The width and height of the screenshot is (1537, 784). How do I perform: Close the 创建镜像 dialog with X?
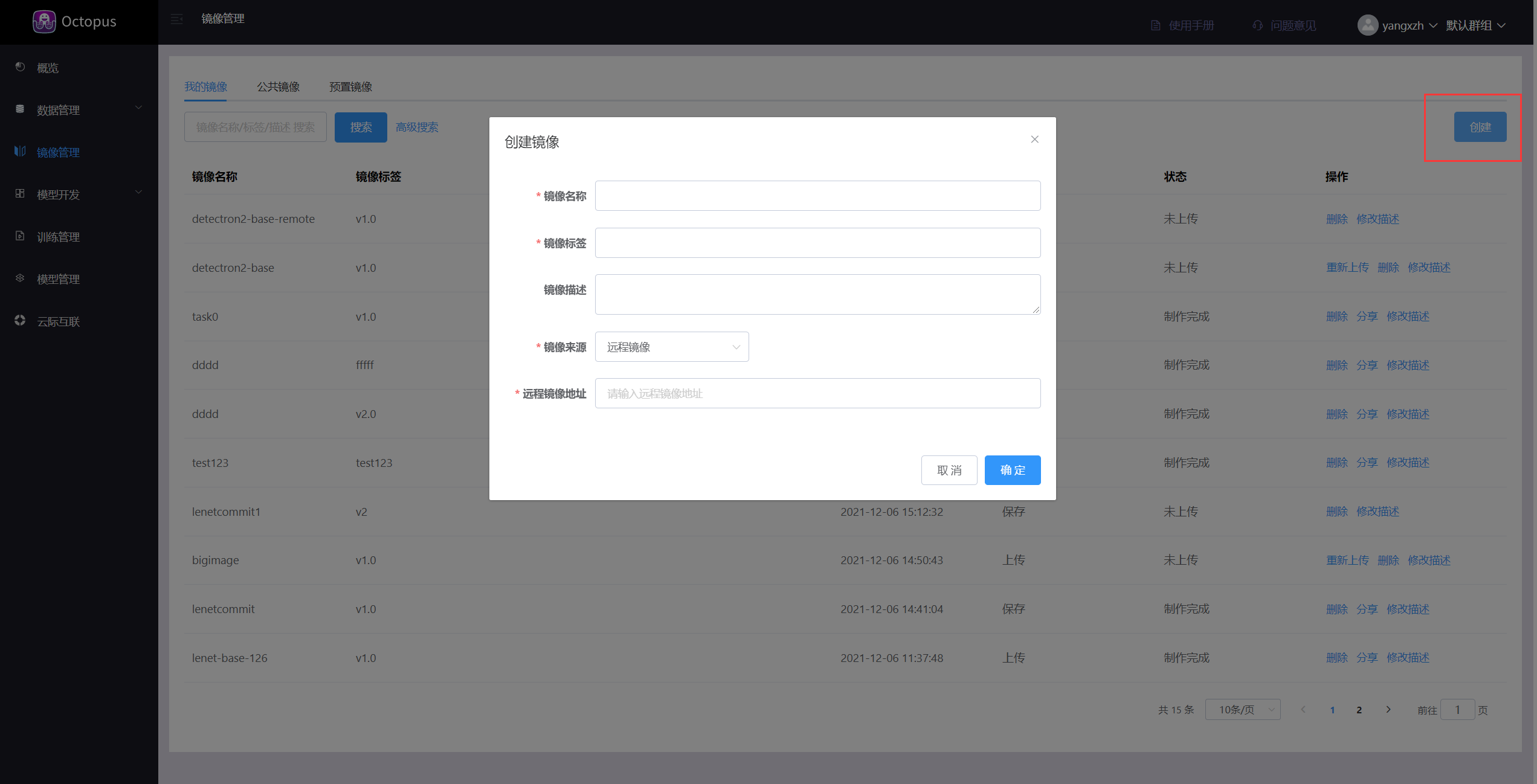coord(1035,140)
